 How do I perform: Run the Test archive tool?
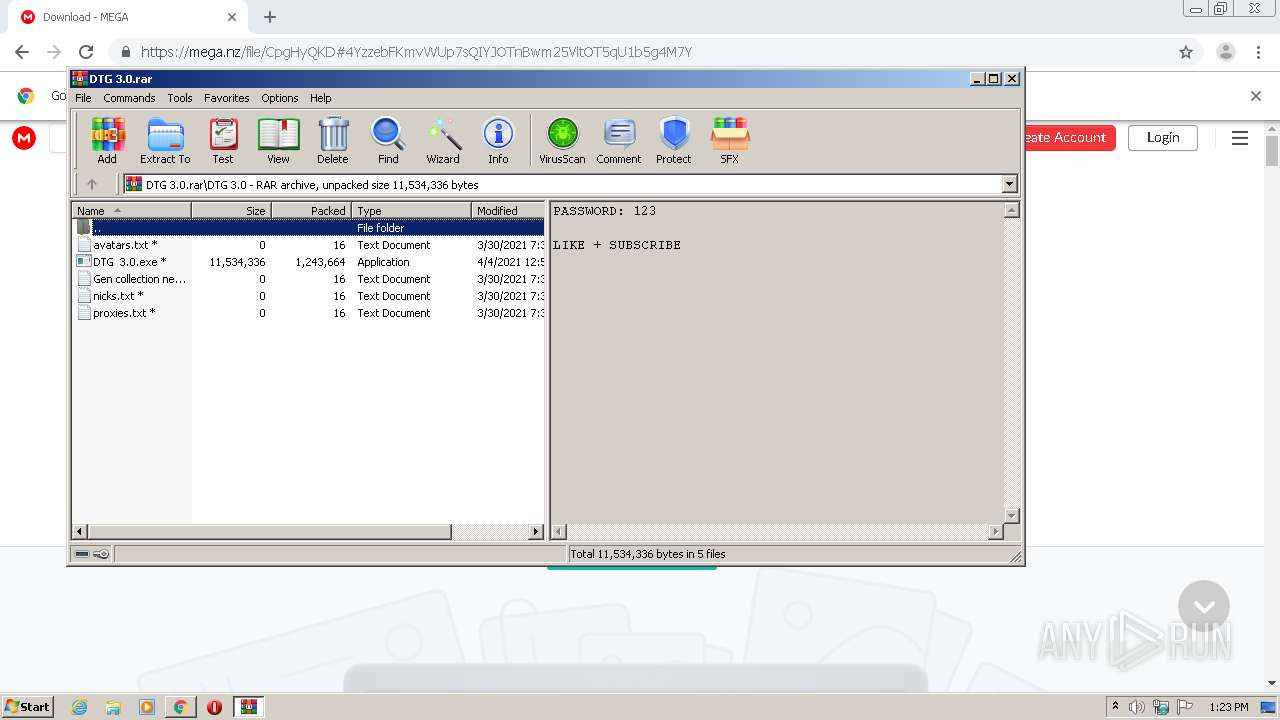coord(223,140)
